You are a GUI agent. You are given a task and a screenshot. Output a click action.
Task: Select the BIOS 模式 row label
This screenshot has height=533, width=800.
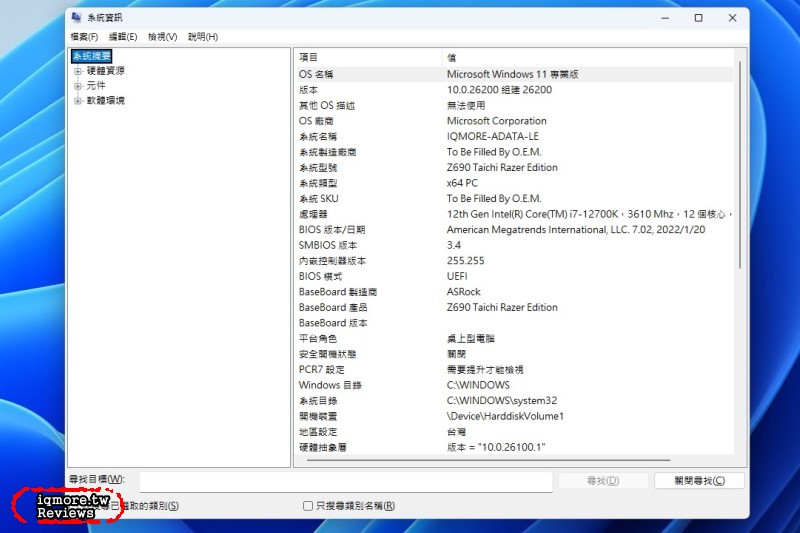tap(320, 276)
